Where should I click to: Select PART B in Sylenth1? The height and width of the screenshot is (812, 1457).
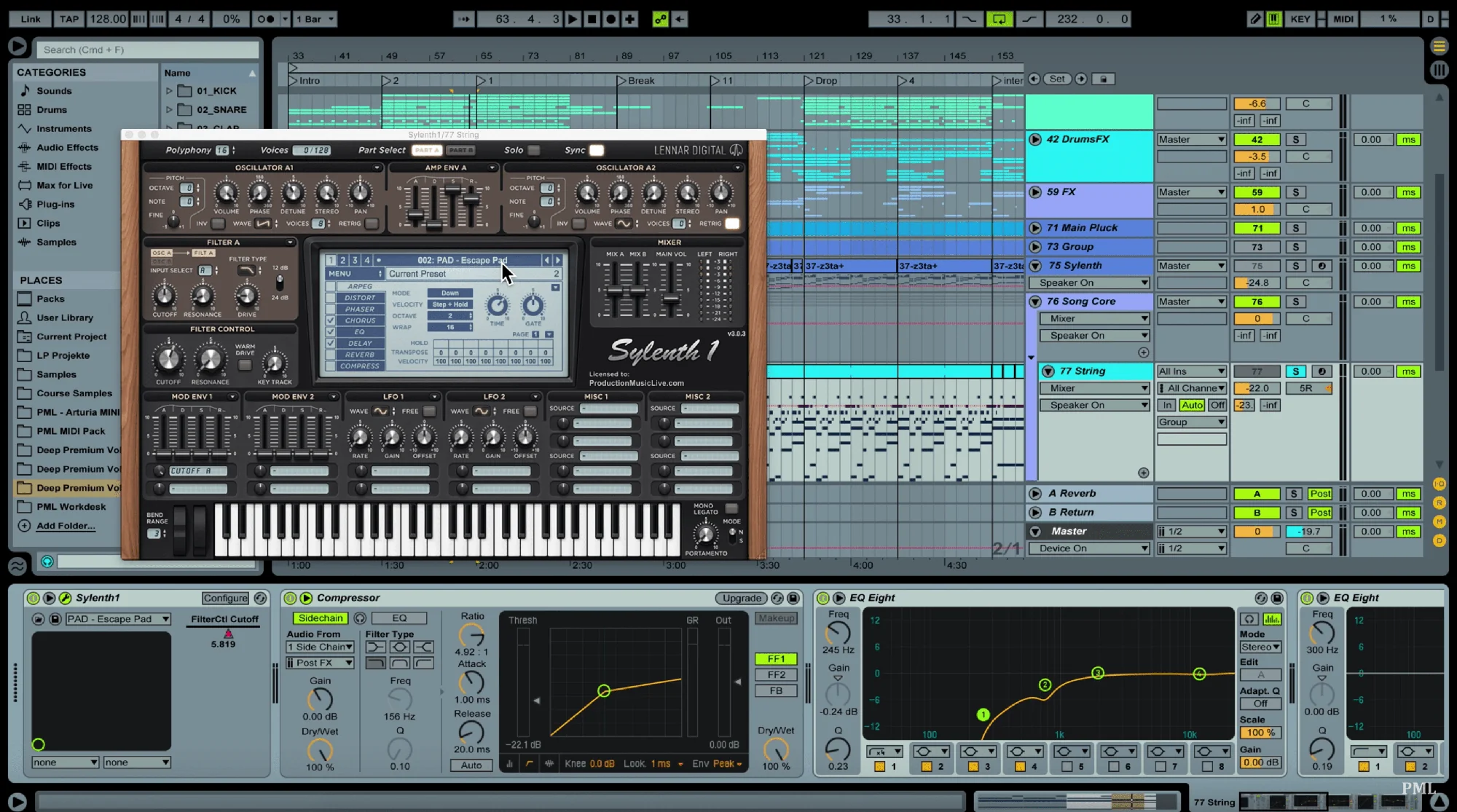click(x=460, y=151)
